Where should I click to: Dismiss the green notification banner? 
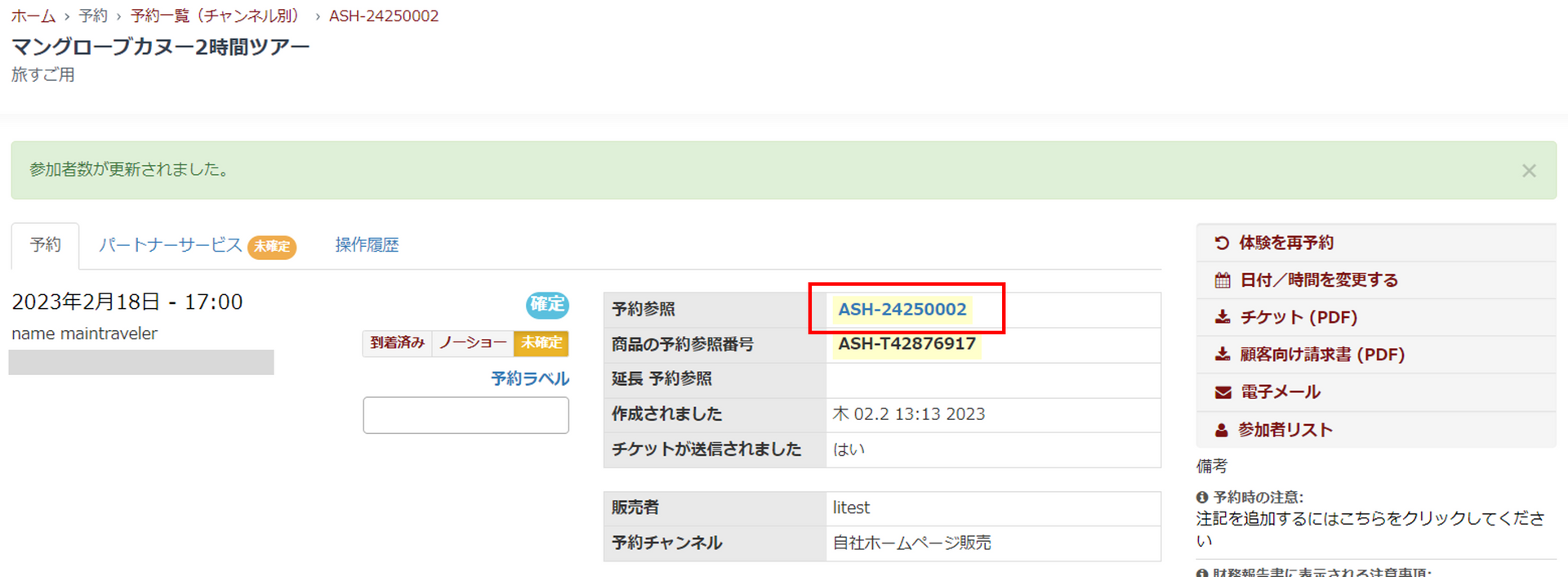[x=1529, y=171]
